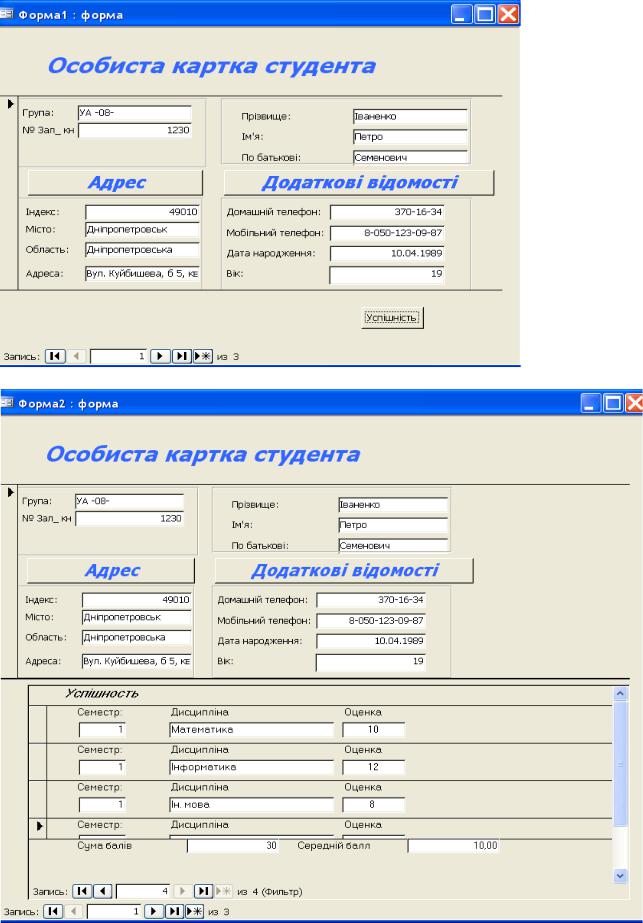Click Дата народження field in Форма1

click(387, 253)
